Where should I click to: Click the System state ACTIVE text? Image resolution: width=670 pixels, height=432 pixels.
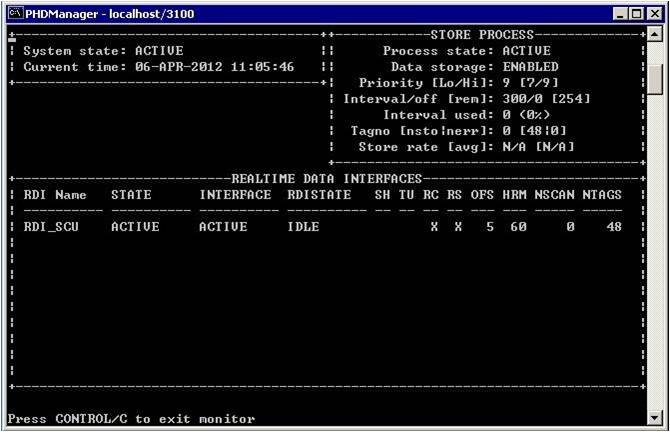[159, 51]
